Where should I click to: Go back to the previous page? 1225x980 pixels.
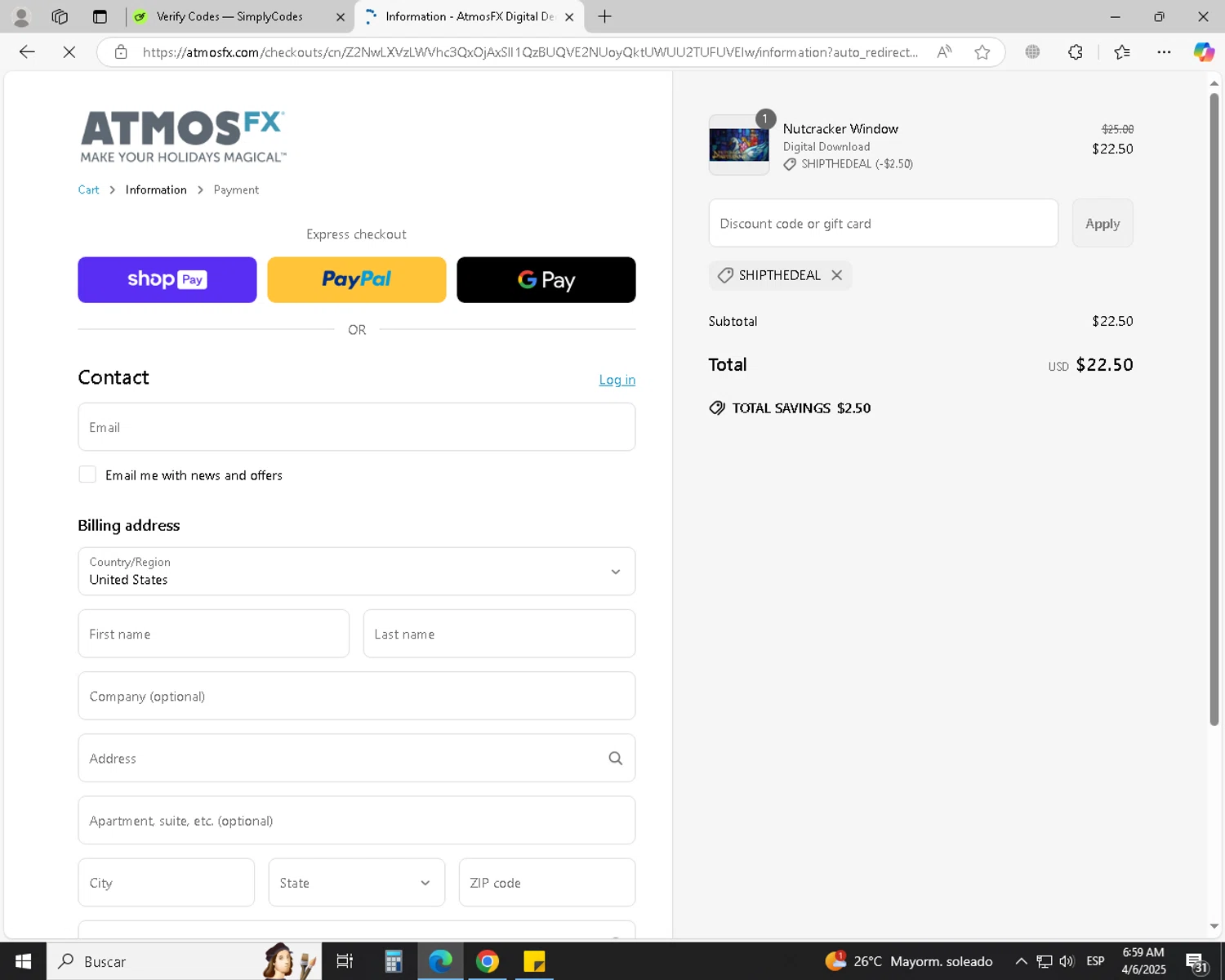coord(27,52)
